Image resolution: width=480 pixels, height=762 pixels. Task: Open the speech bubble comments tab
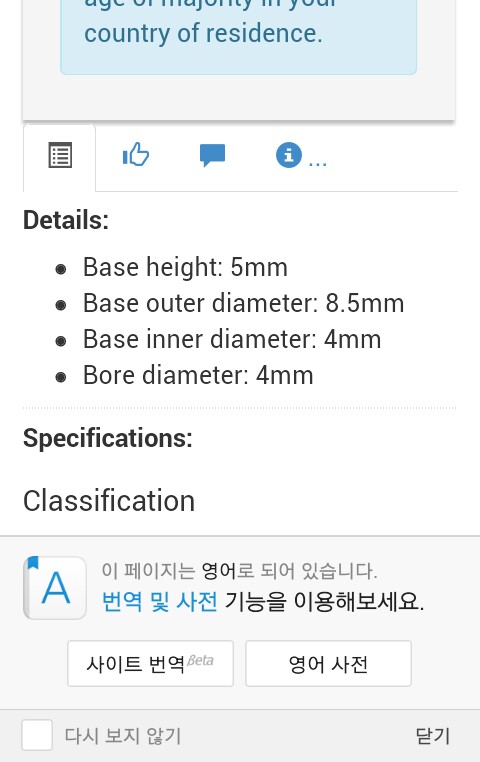click(212, 156)
